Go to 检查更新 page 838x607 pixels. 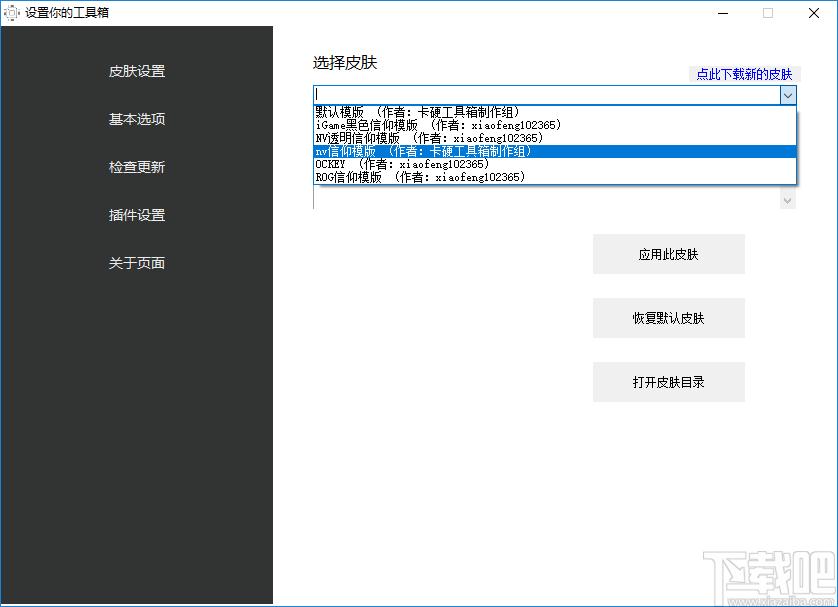point(137,167)
